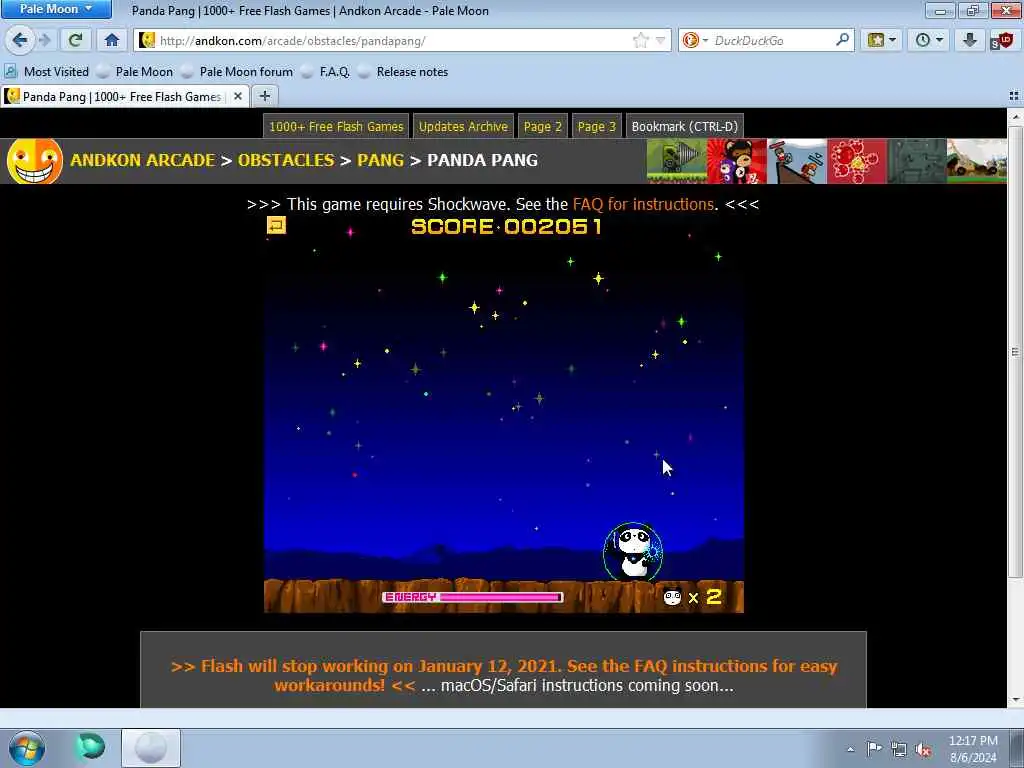Image resolution: width=1024 pixels, height=768 pixels.
Task: Open the truck on grass game thumbnail
Action: coord(977,161)
